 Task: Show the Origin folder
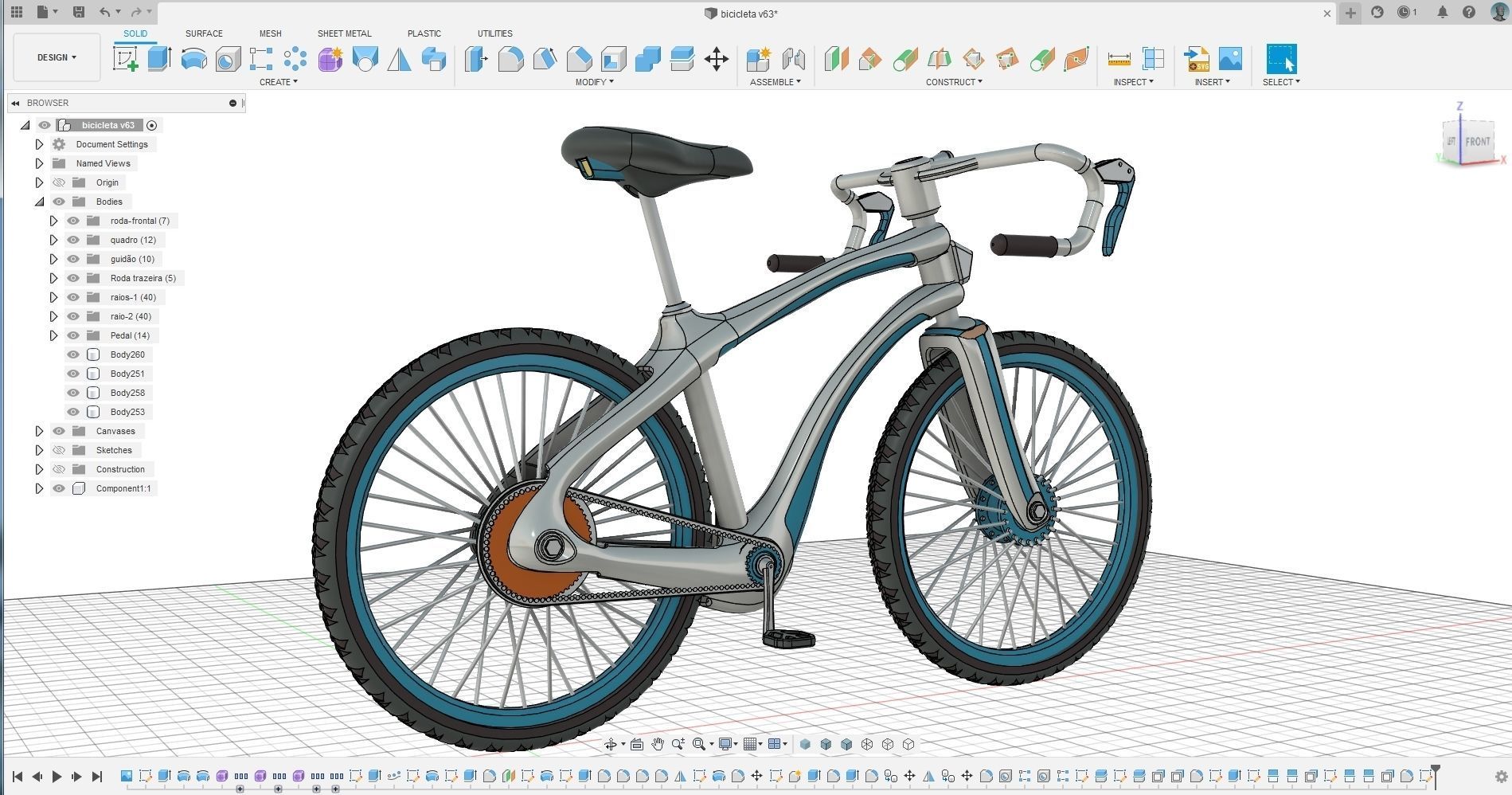point(59,182)
